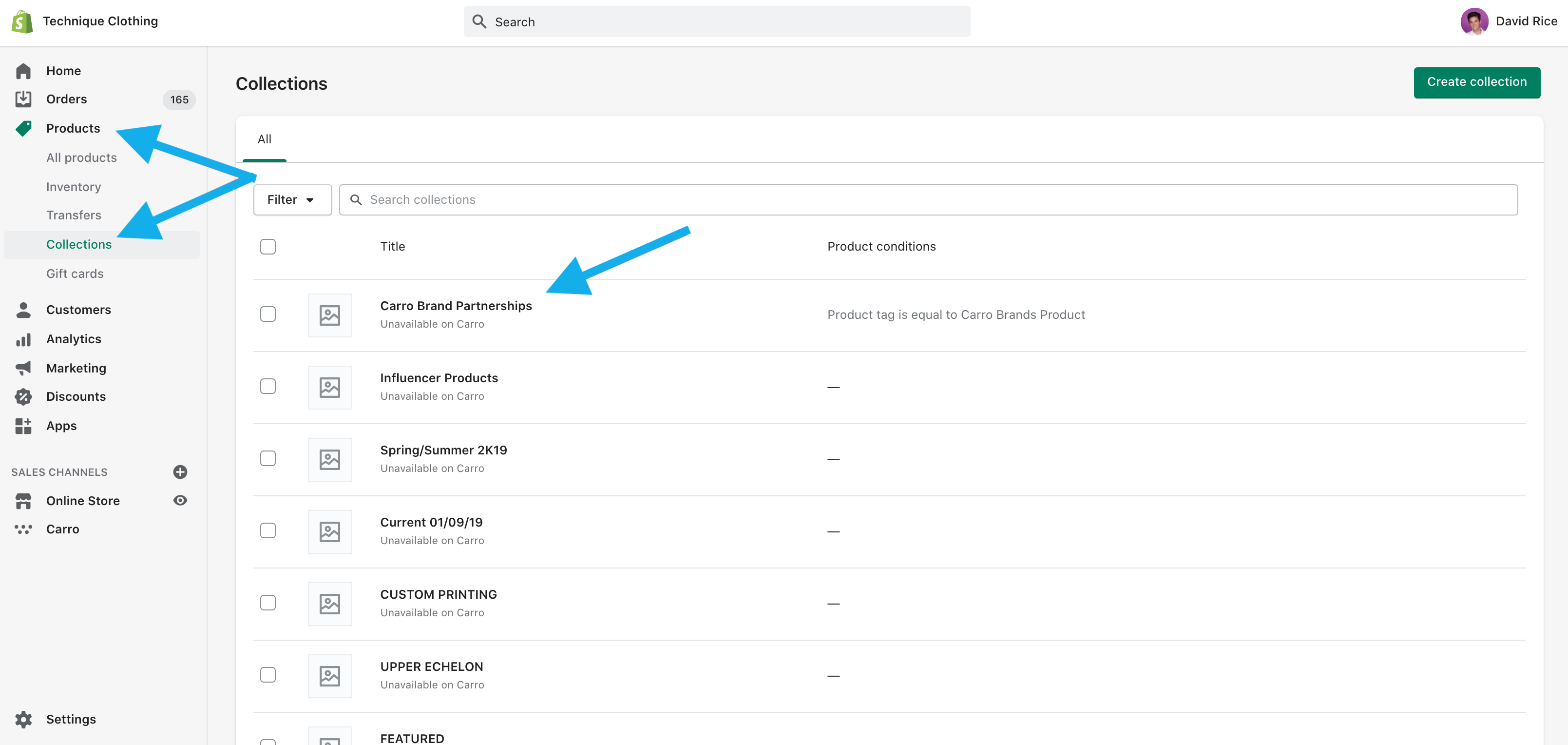Tick the Spring/Summer 2K19 checkbox
The image size is (1568, 745).
tap(268, 459)
